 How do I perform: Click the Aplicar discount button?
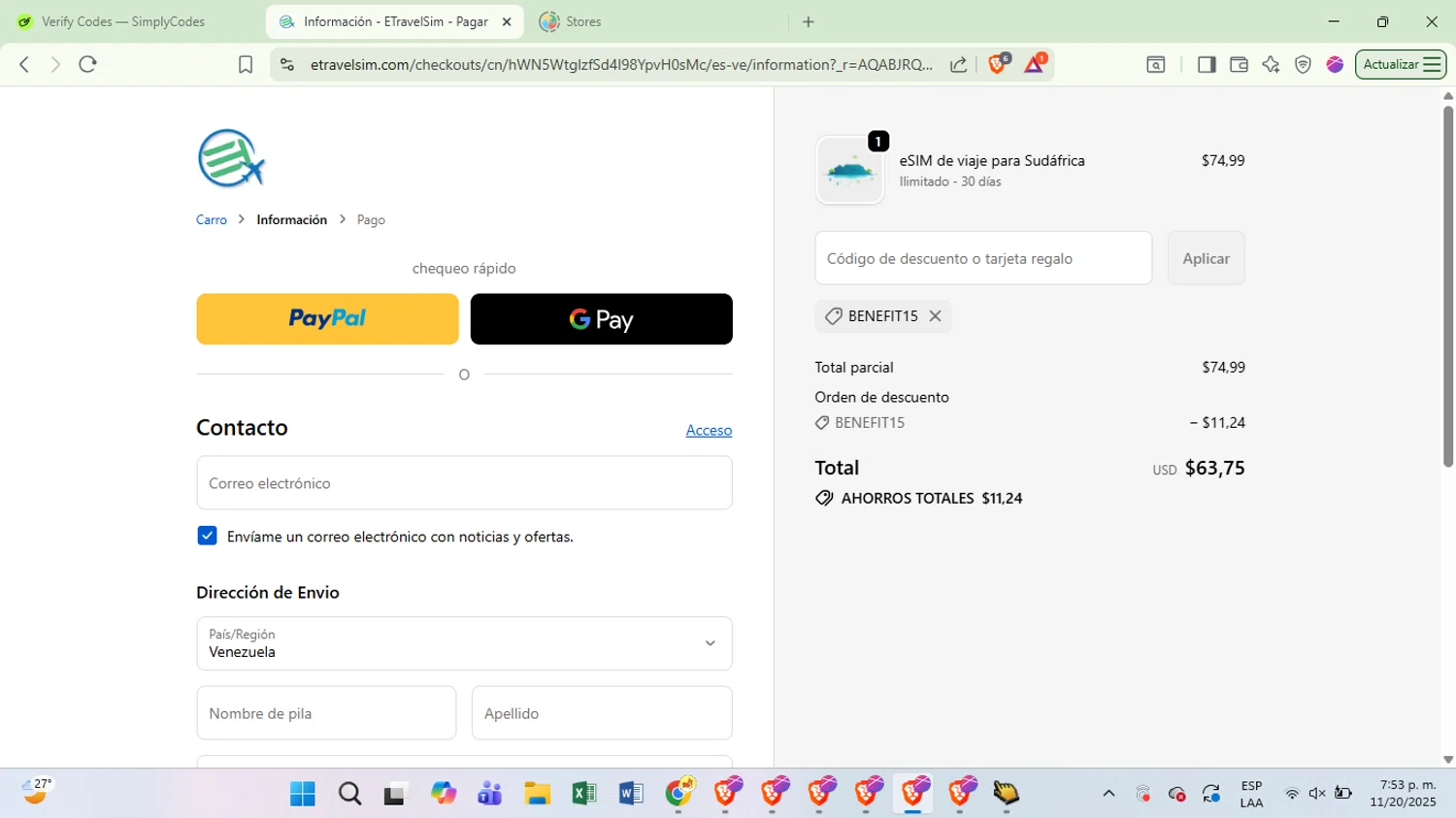coord(1206,258)
